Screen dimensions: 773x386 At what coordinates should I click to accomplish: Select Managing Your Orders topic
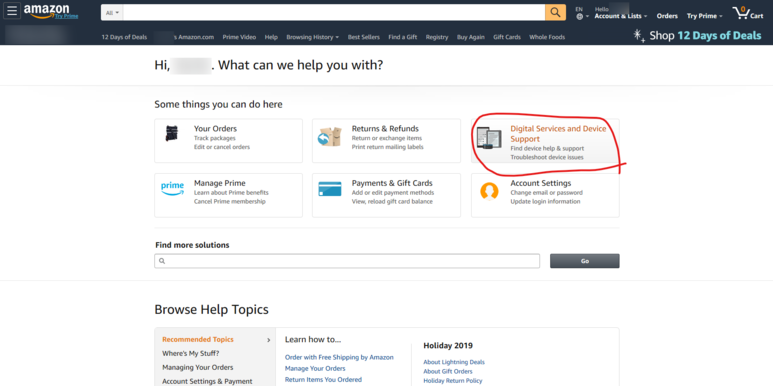(198, 367)
